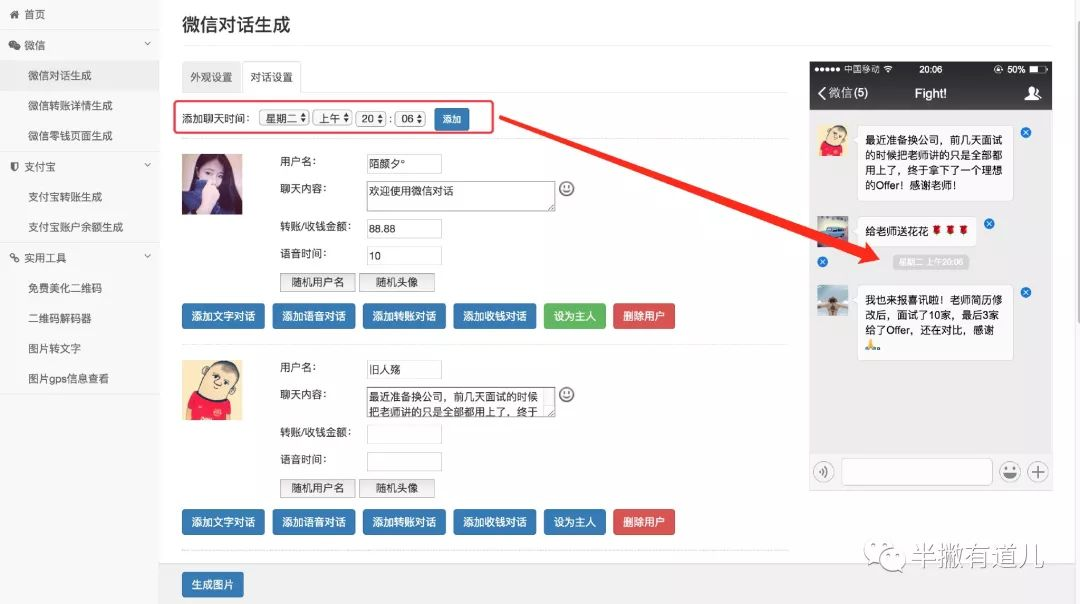Click the emoji smiley beside second chat content

pos(567,394)
